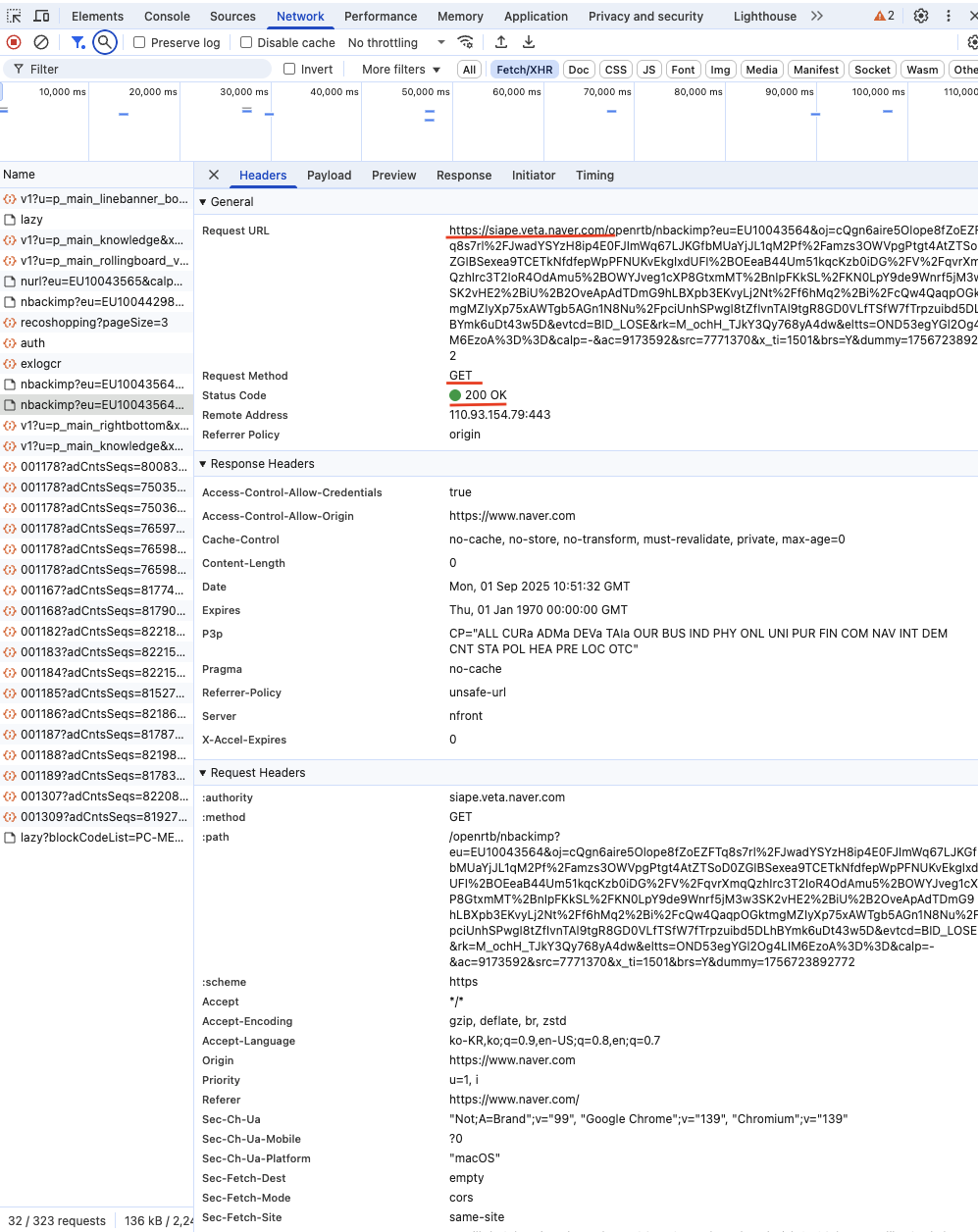Select the Preview tab

(x=393, y=175)
